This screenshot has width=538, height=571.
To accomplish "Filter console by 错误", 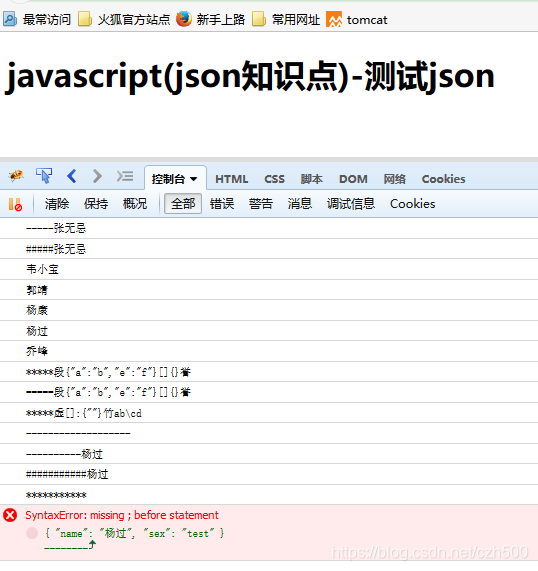I will 222,204.
